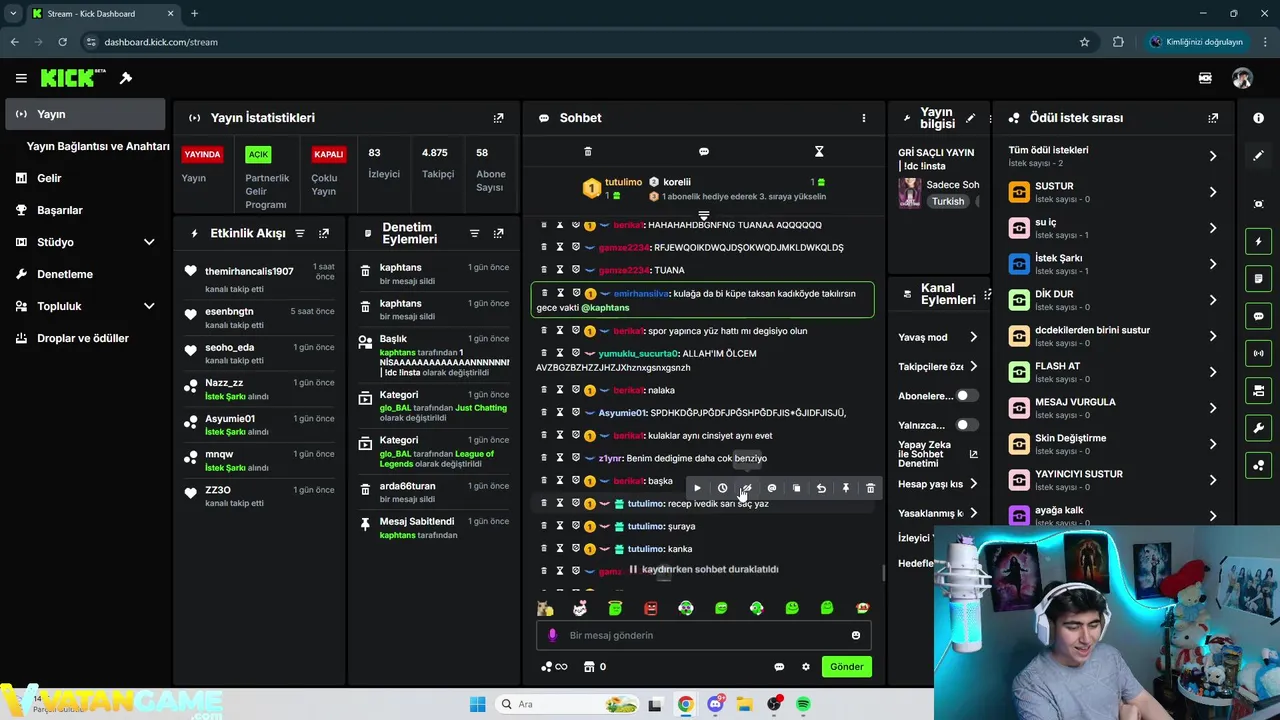Click the copy icon in message hover toolbar
Screen dimensions: 1280x720
[x=796, y=488]
